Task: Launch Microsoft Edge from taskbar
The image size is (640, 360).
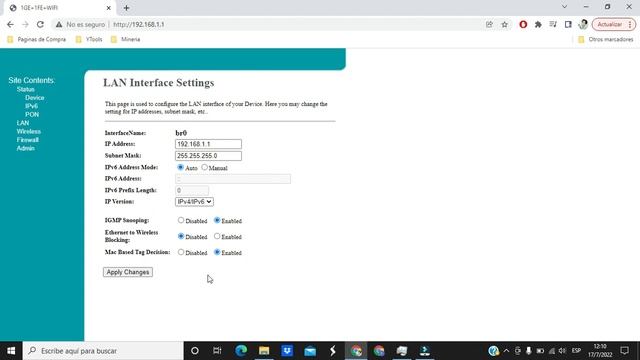Action: tap(241, 351)
